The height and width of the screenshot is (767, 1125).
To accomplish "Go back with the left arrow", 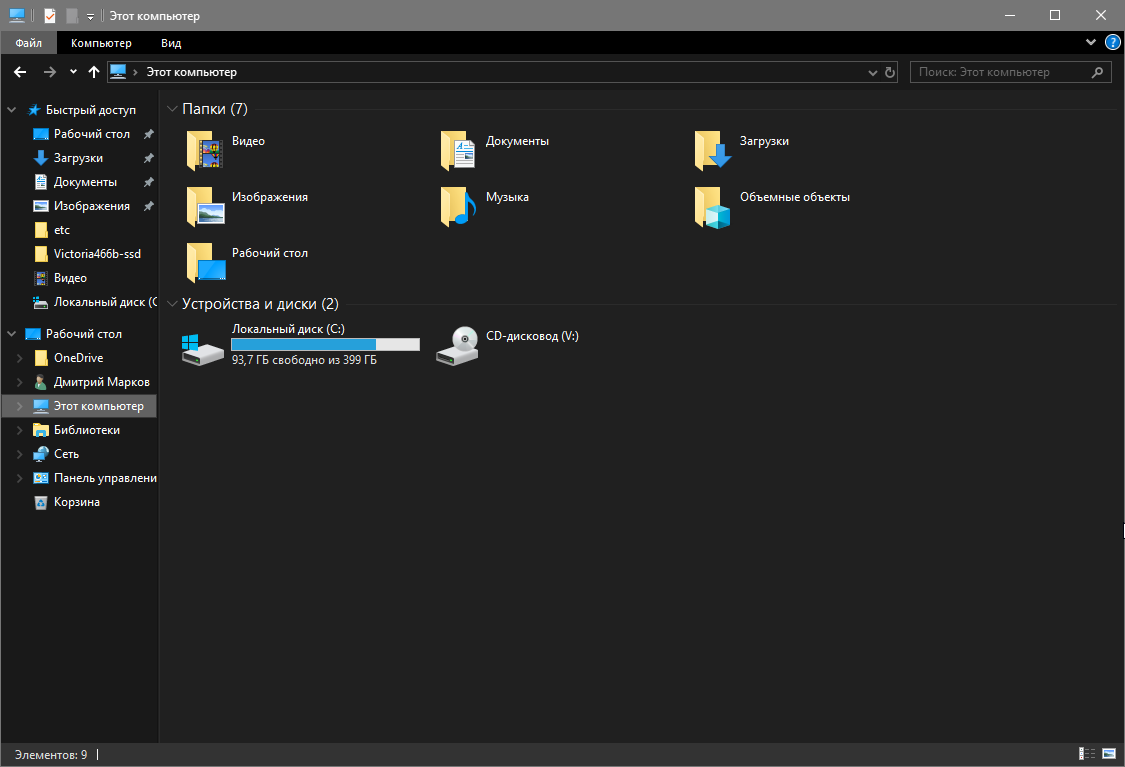I will 20,72.
